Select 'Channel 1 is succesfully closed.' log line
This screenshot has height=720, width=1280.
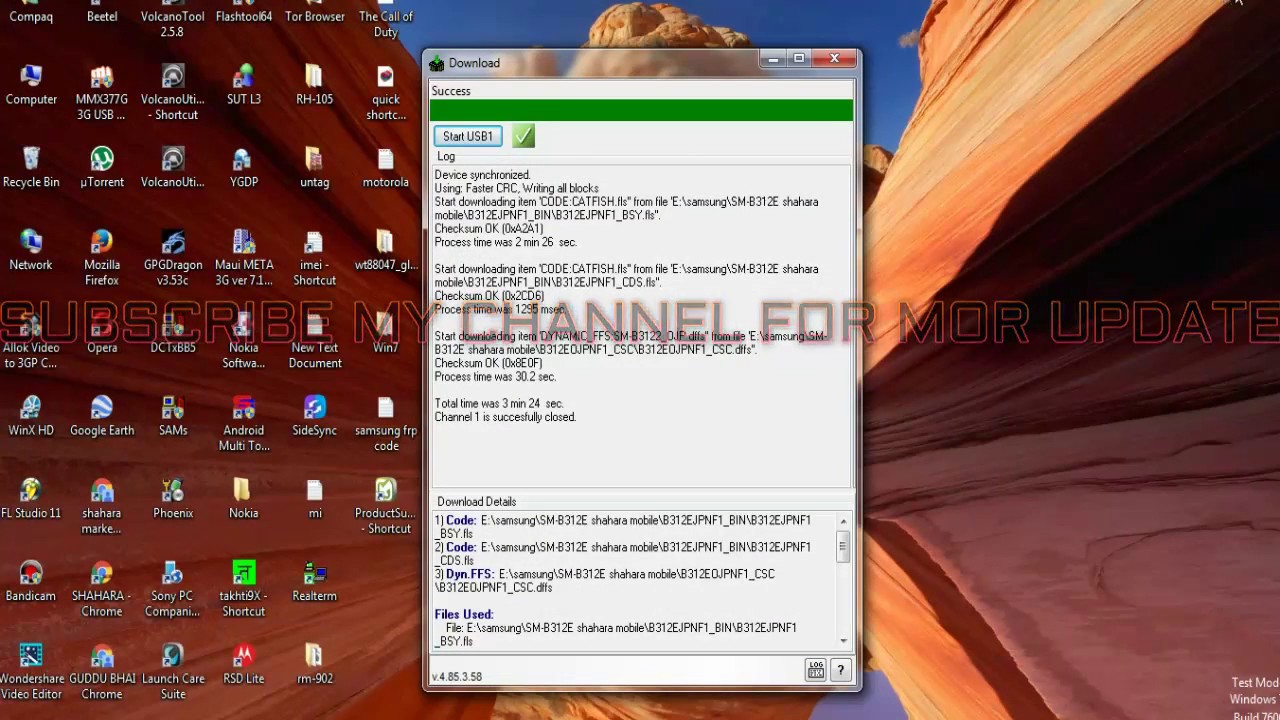505,417
